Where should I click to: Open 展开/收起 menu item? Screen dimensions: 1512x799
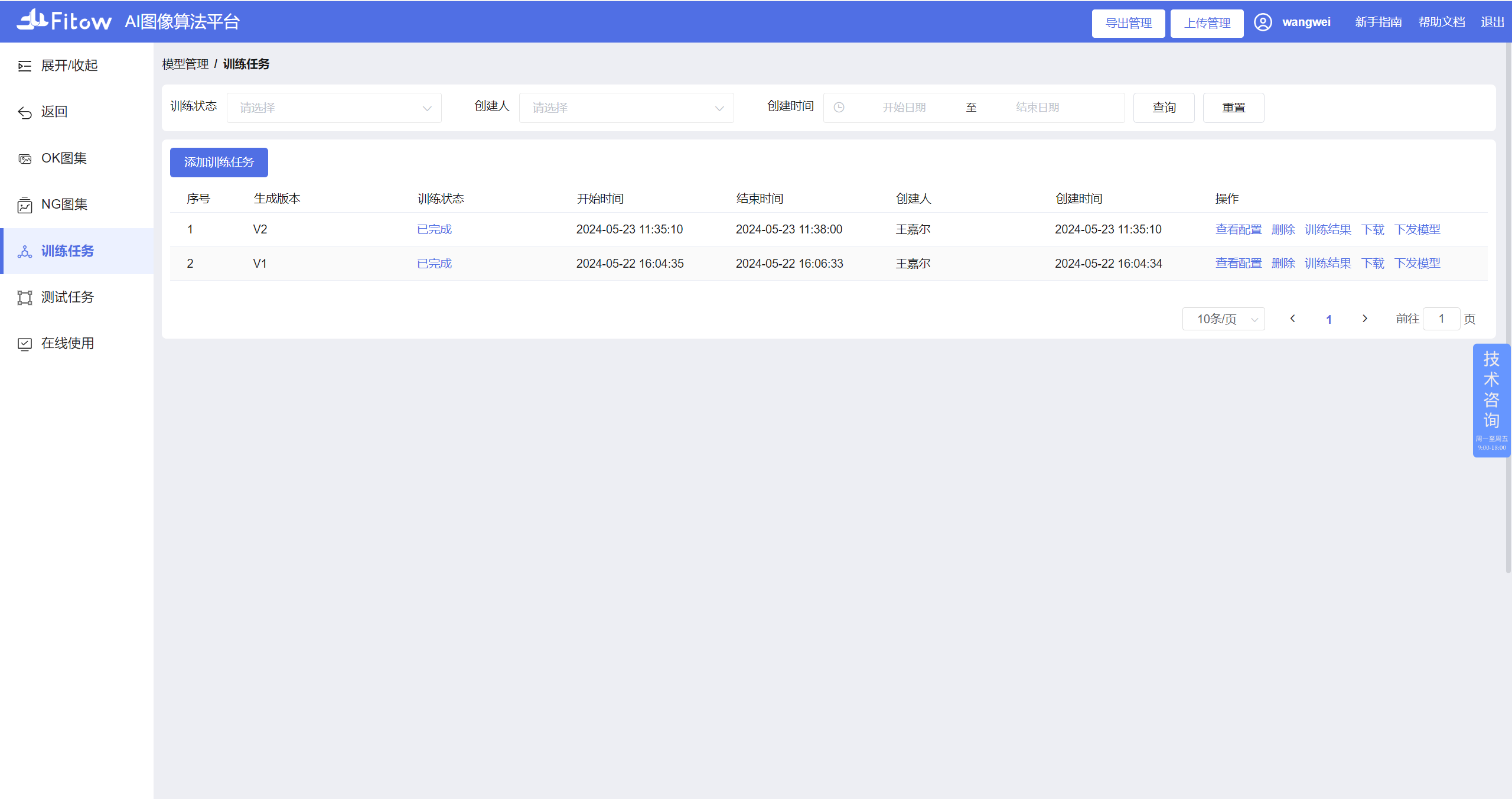click(77, 66)
